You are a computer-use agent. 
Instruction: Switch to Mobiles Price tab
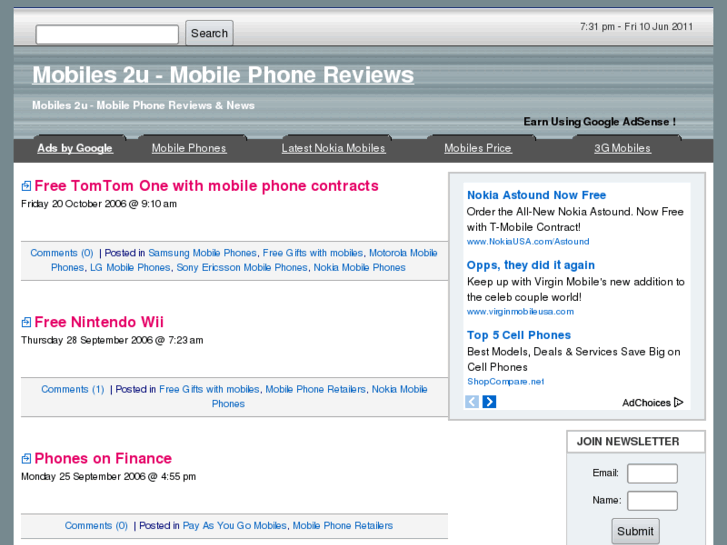pos(478,148)
